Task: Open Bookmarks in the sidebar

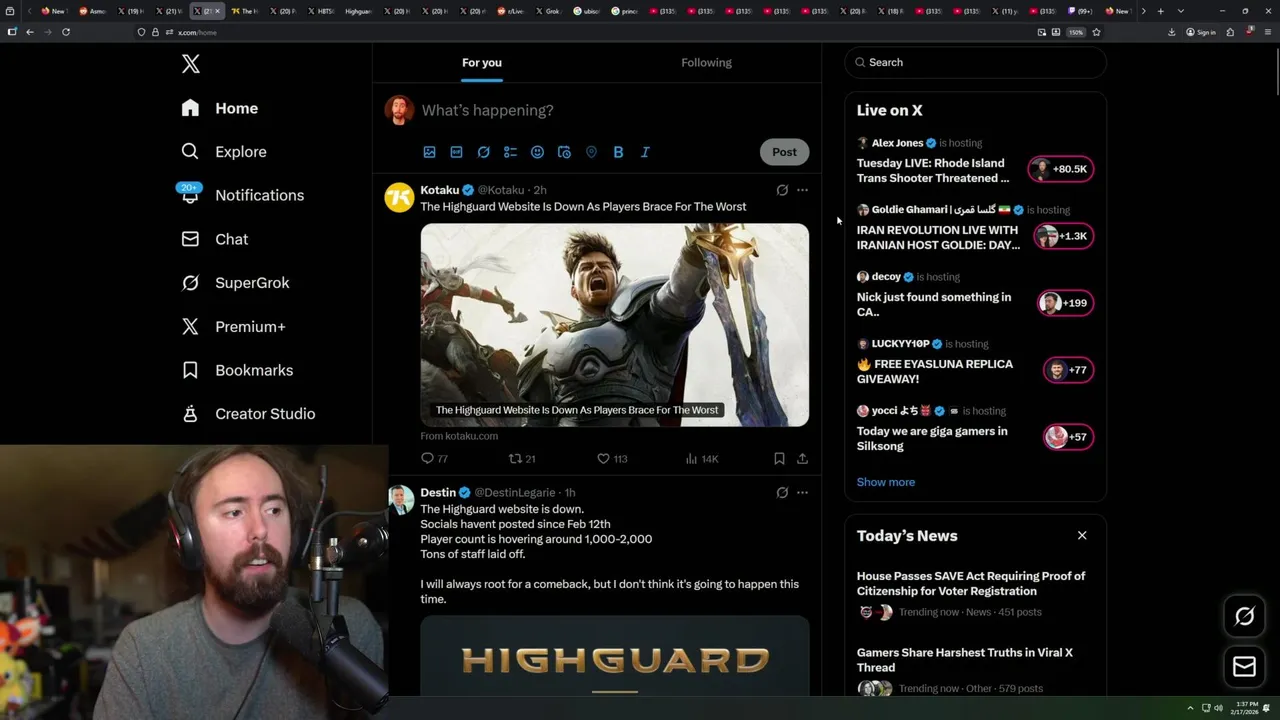Action: (x=238, y=370)
